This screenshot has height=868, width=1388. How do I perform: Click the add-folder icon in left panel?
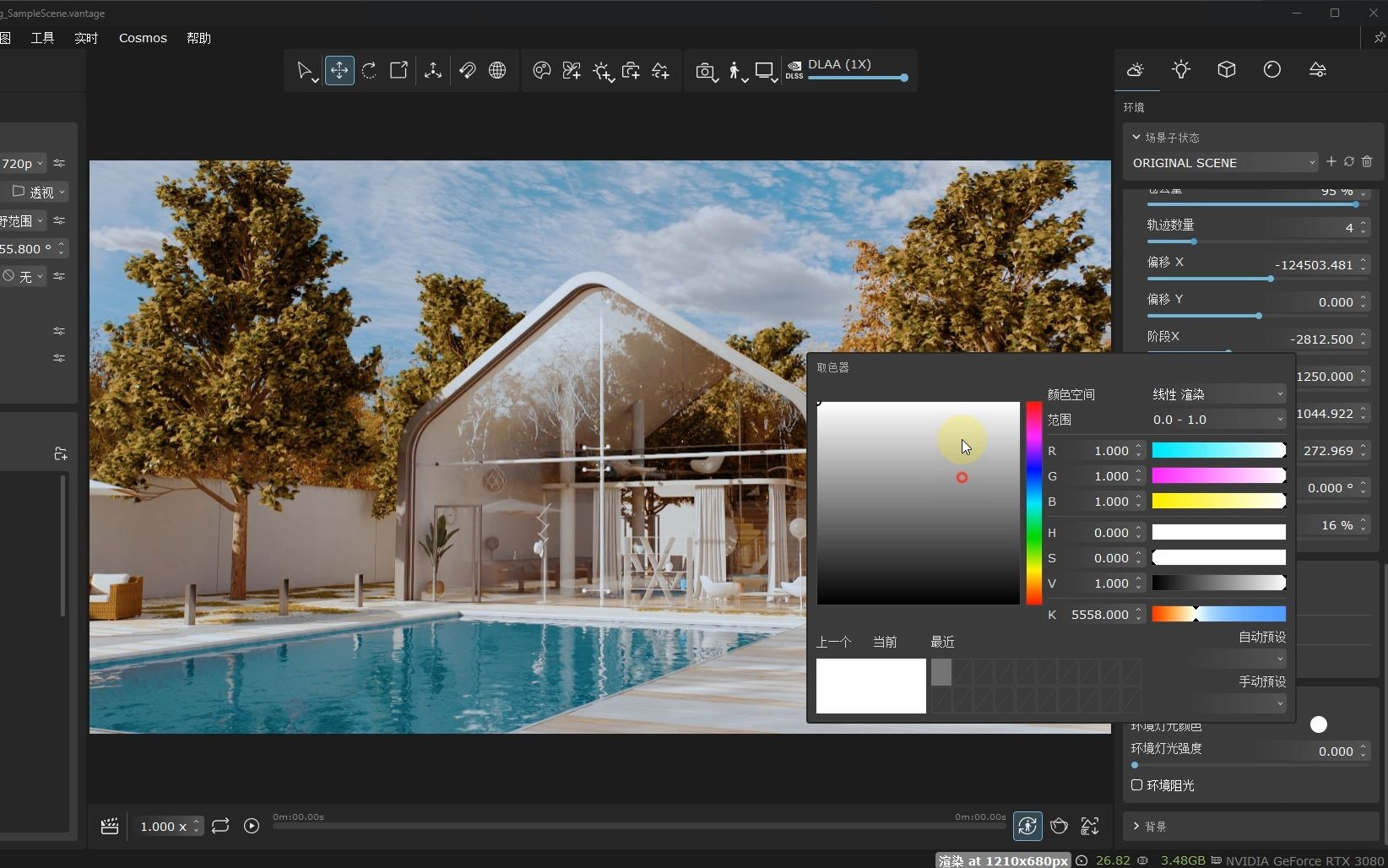[60, 454]
